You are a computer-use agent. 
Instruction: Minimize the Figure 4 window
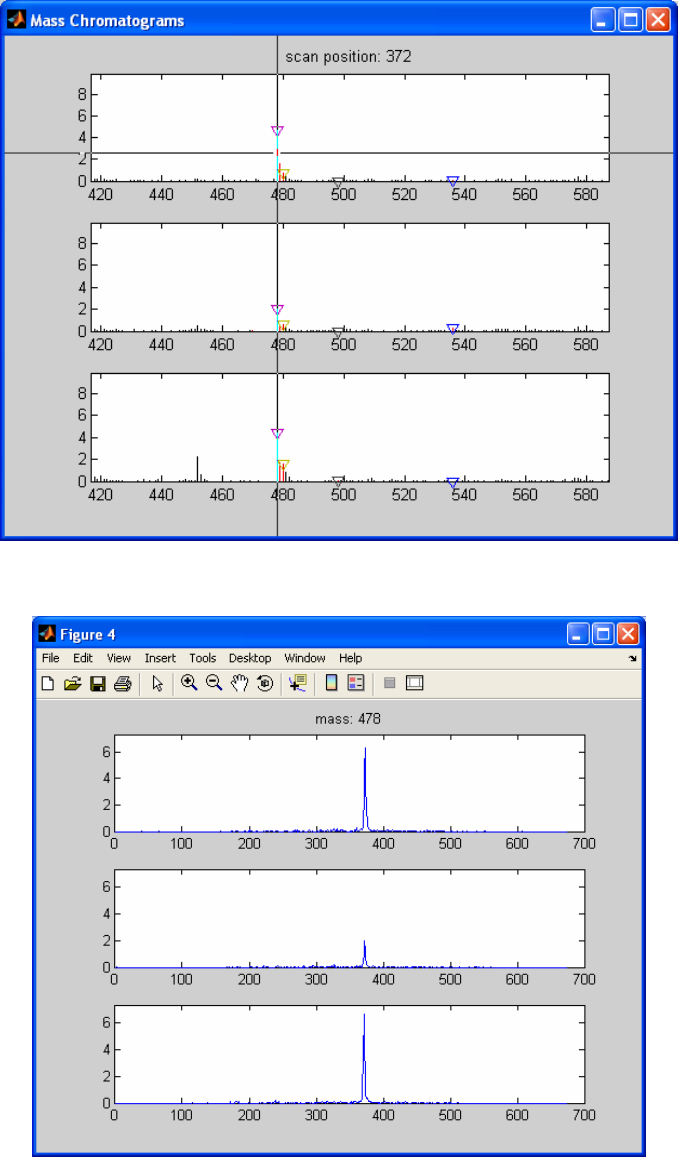(x=578, y=634)
